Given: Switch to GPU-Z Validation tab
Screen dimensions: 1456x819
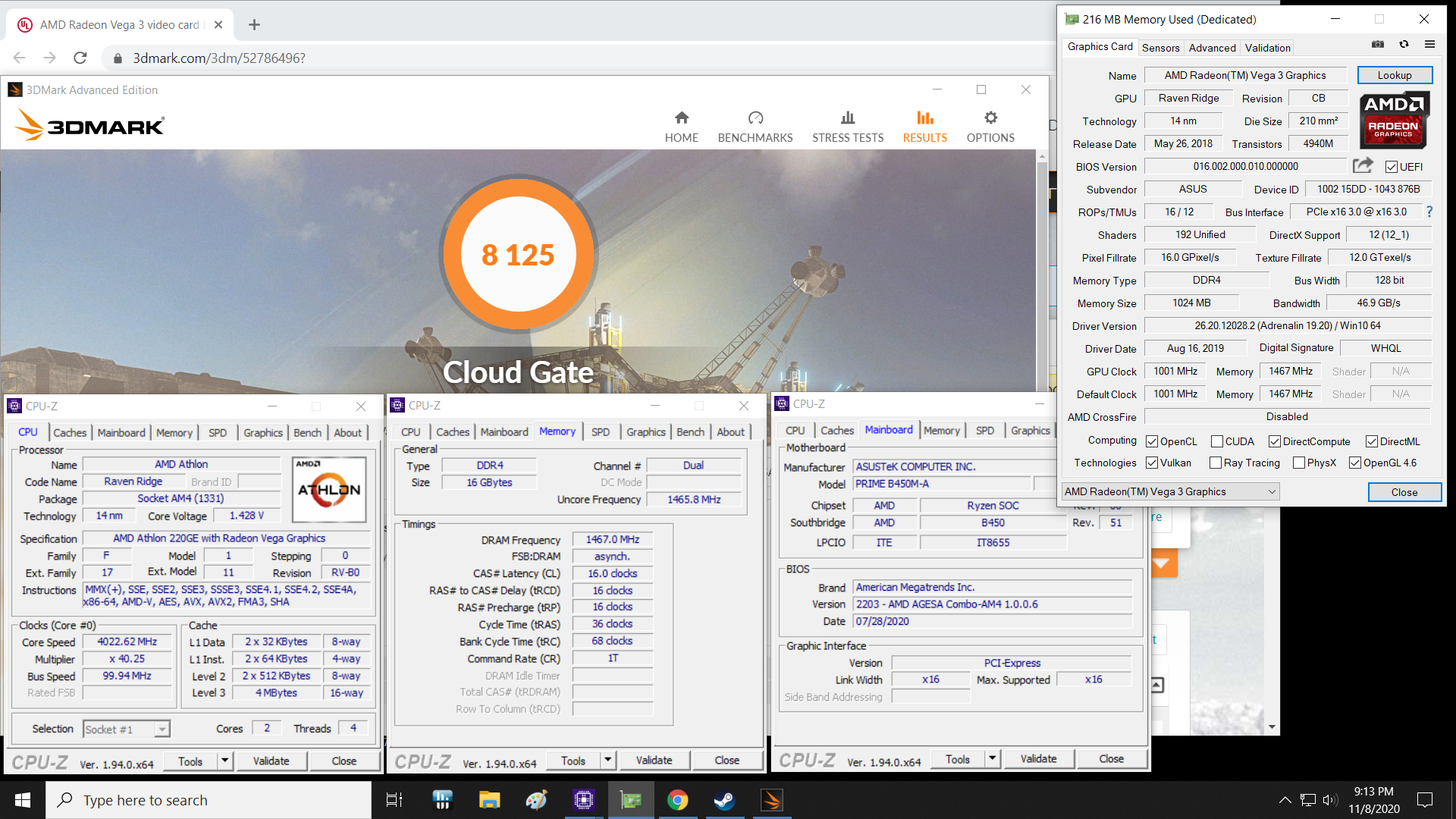Looking at the screenshot, I should click(1267, 48).
